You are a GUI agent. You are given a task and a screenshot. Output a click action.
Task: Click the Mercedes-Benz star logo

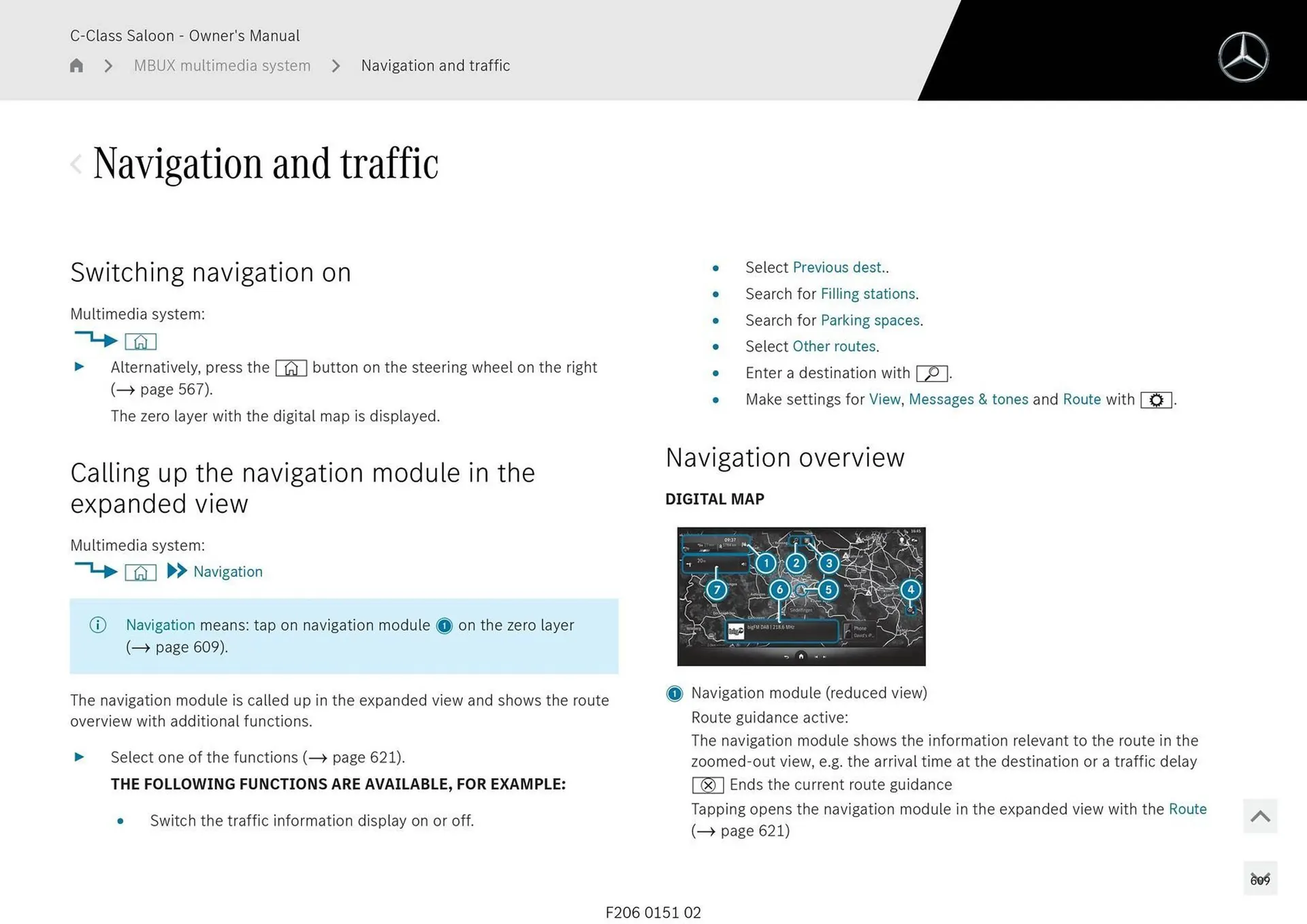[x=1244, y=57]
